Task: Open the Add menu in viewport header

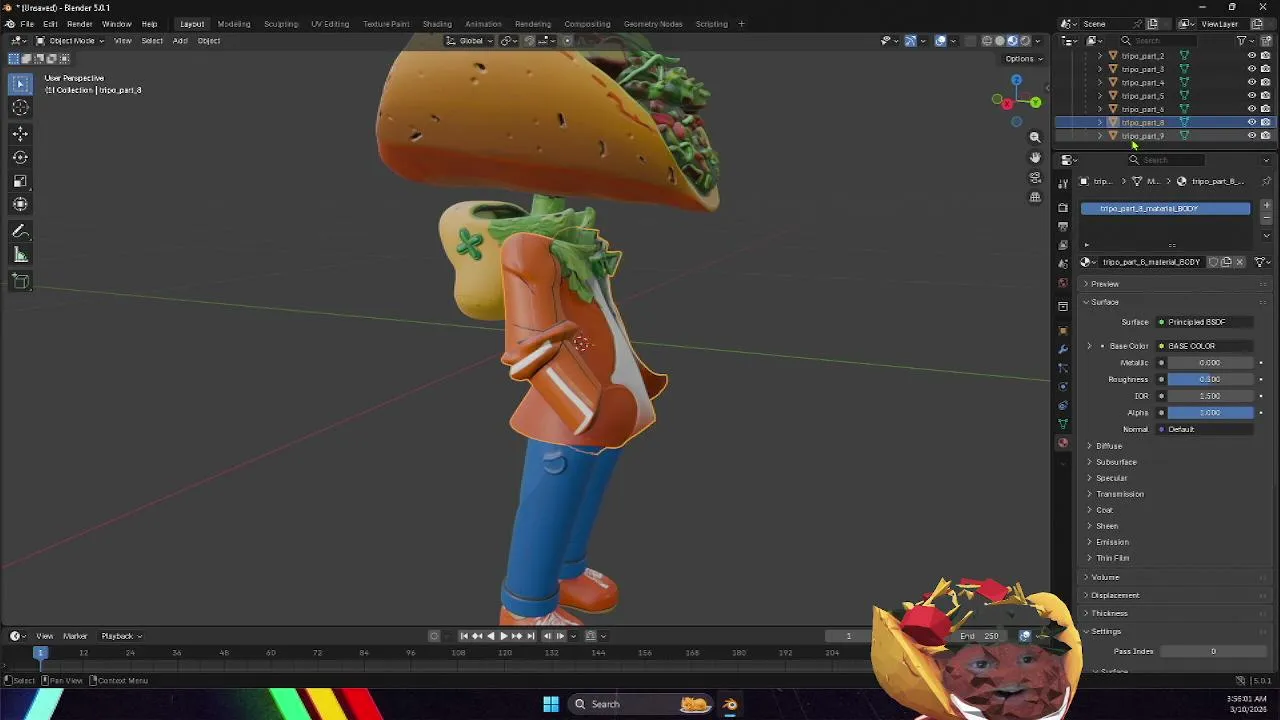Action: pos(180,41)
